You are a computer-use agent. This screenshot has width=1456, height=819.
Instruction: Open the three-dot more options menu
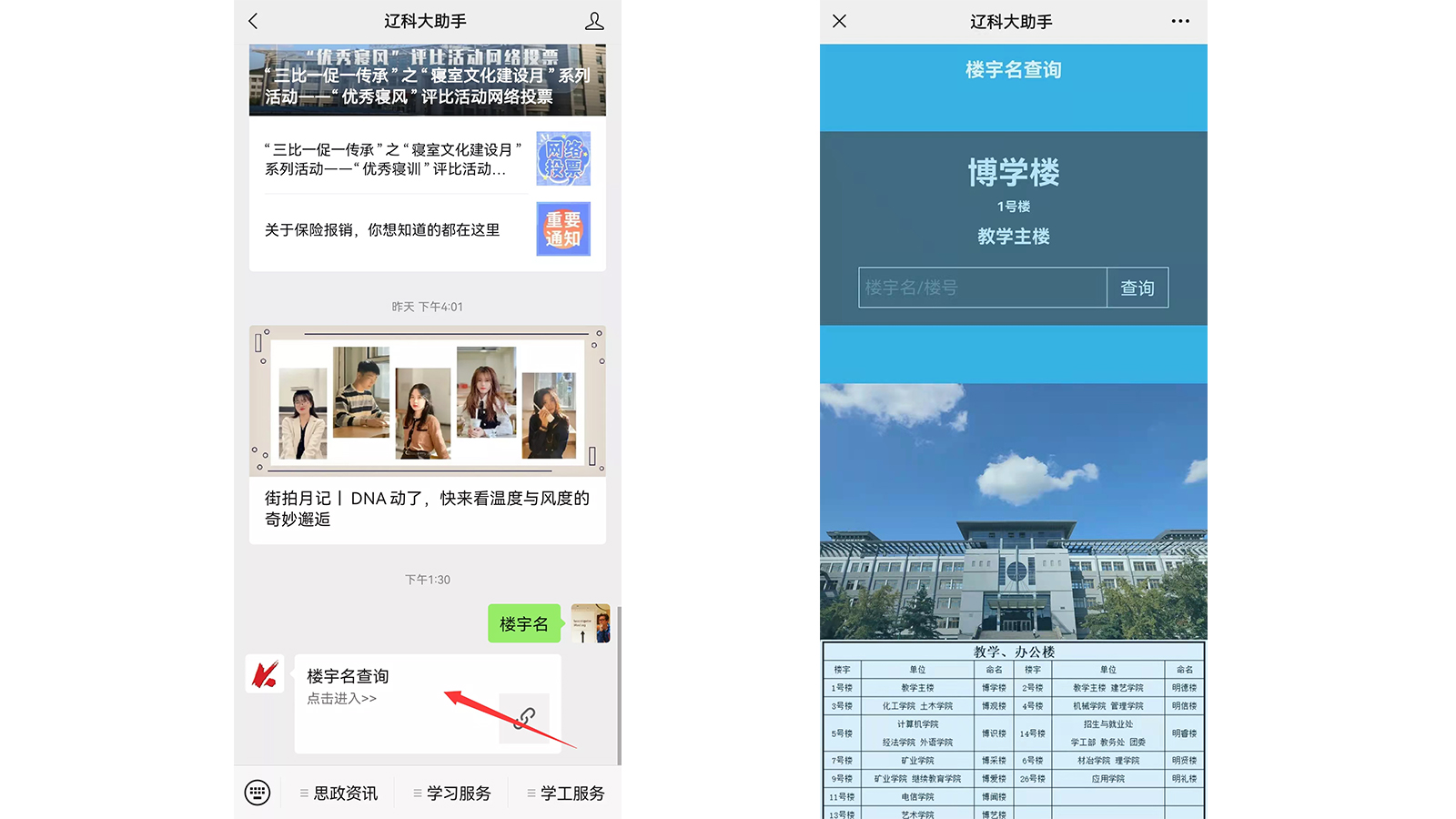pos(1180,21)
